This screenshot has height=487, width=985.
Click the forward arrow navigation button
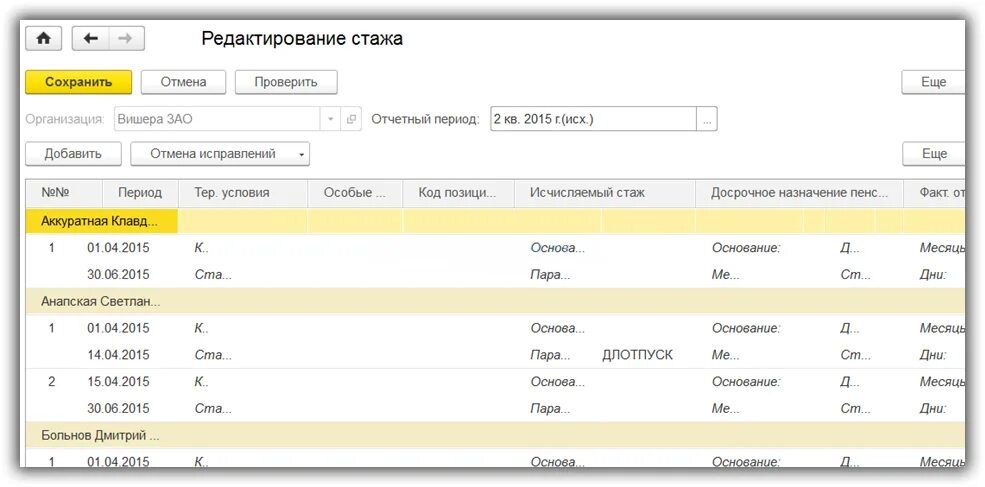[125, 39]
